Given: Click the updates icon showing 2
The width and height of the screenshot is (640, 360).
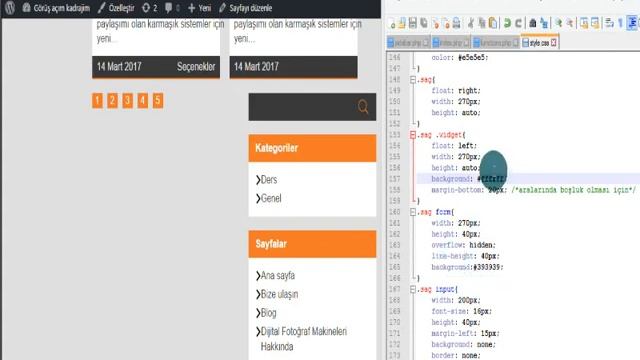Looking at the screenshot, I should coord(149,8).
